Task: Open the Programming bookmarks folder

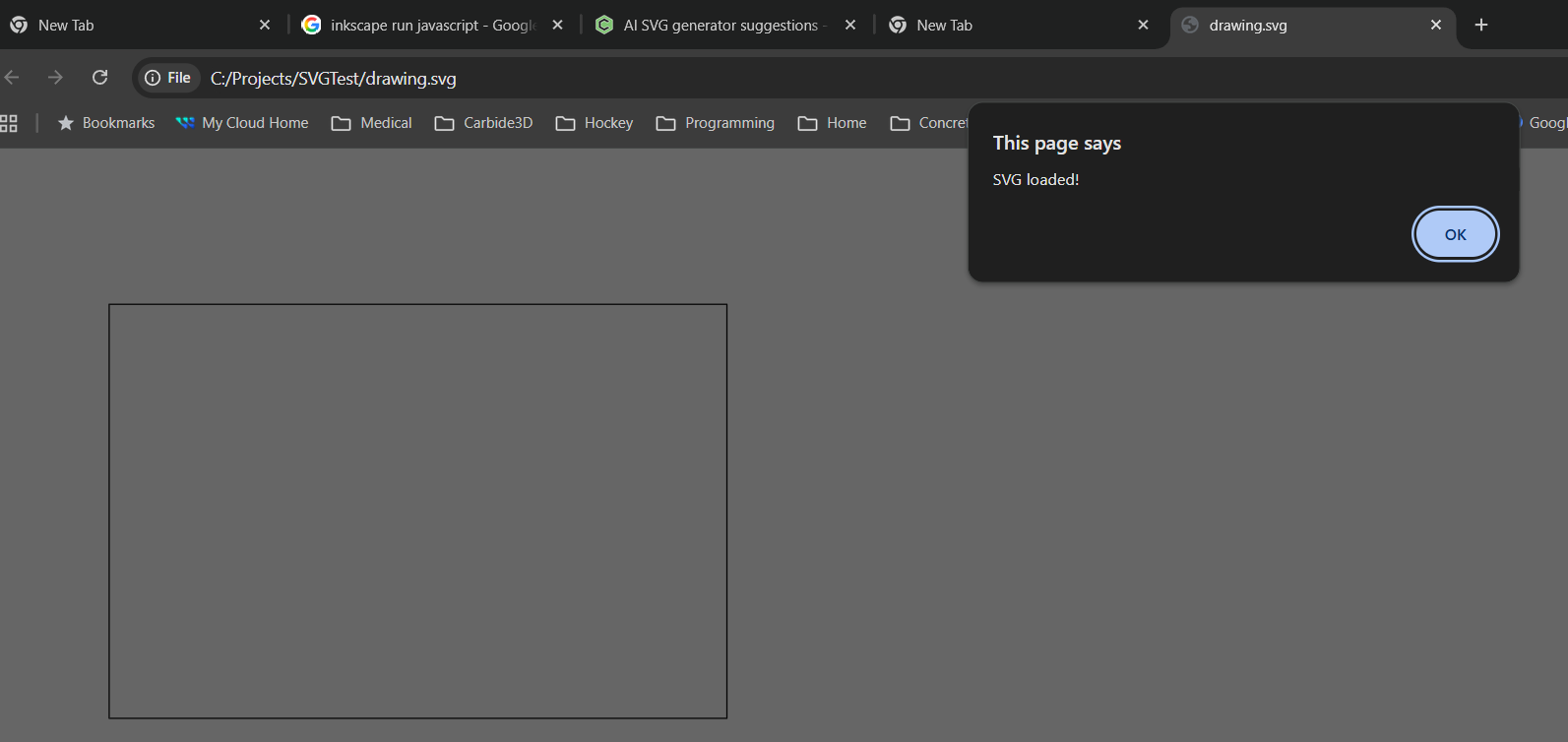Action: tap(716, 123)
